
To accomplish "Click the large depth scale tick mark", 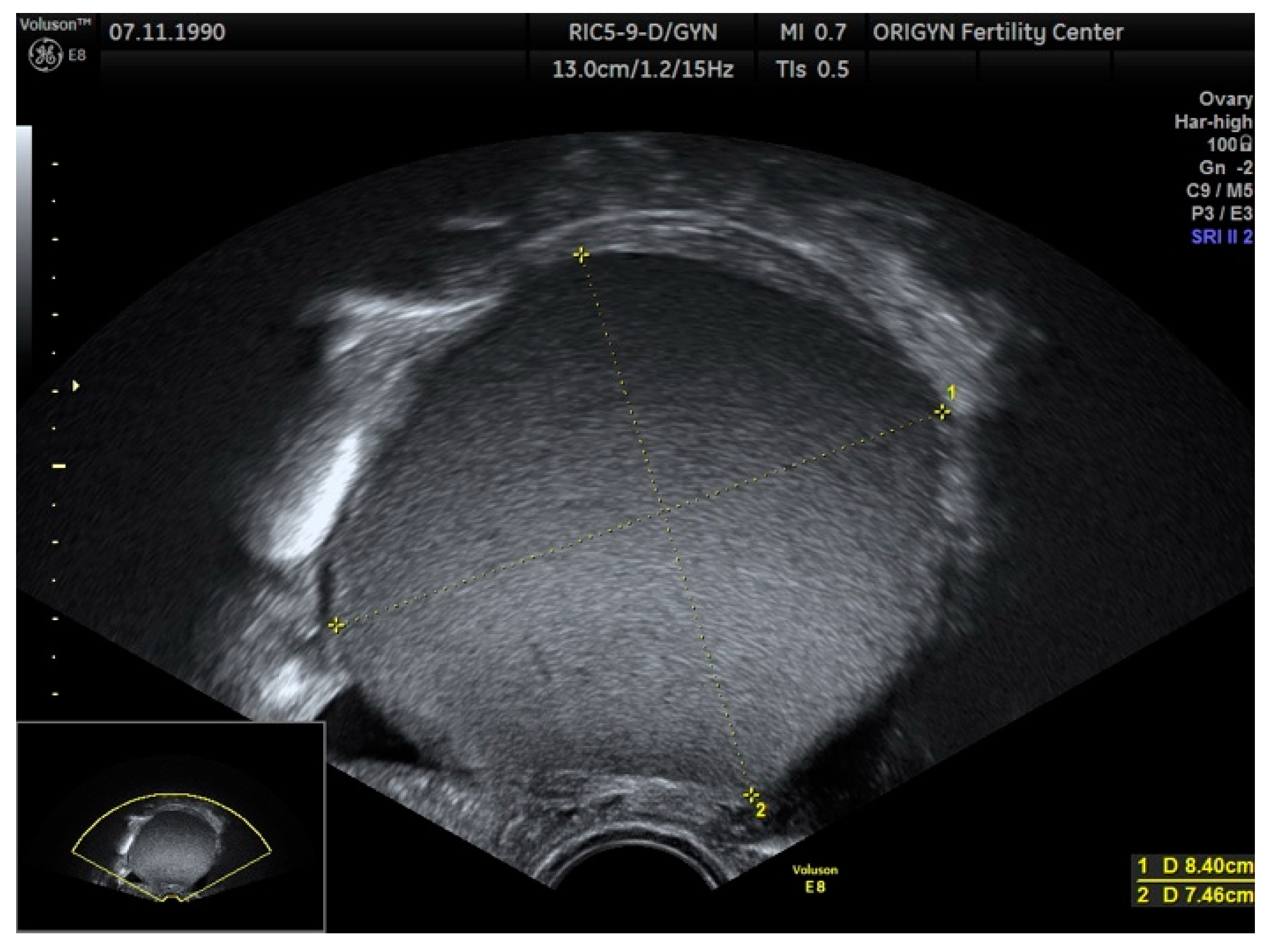I will 59,466.
